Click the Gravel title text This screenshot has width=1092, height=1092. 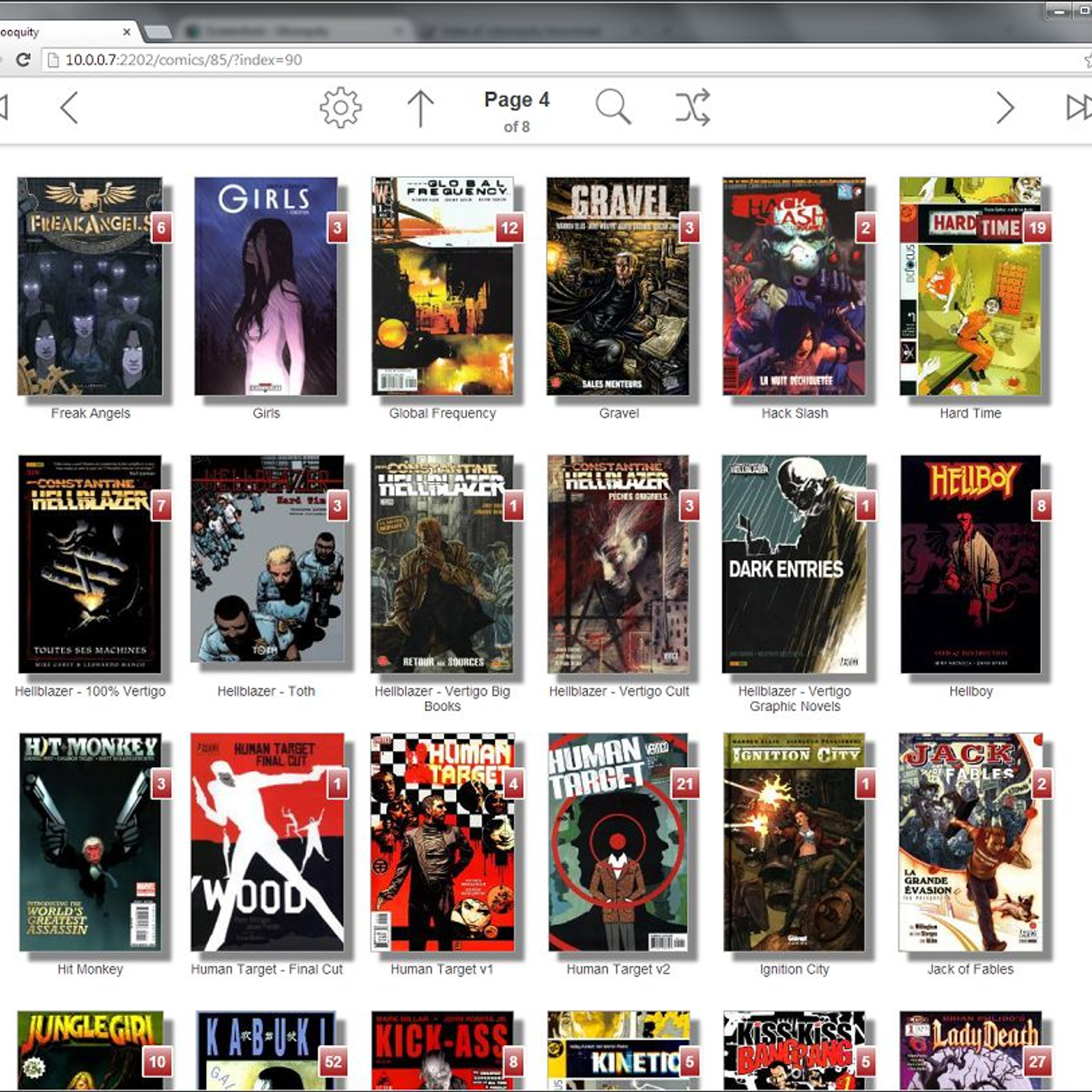[619, 414]
